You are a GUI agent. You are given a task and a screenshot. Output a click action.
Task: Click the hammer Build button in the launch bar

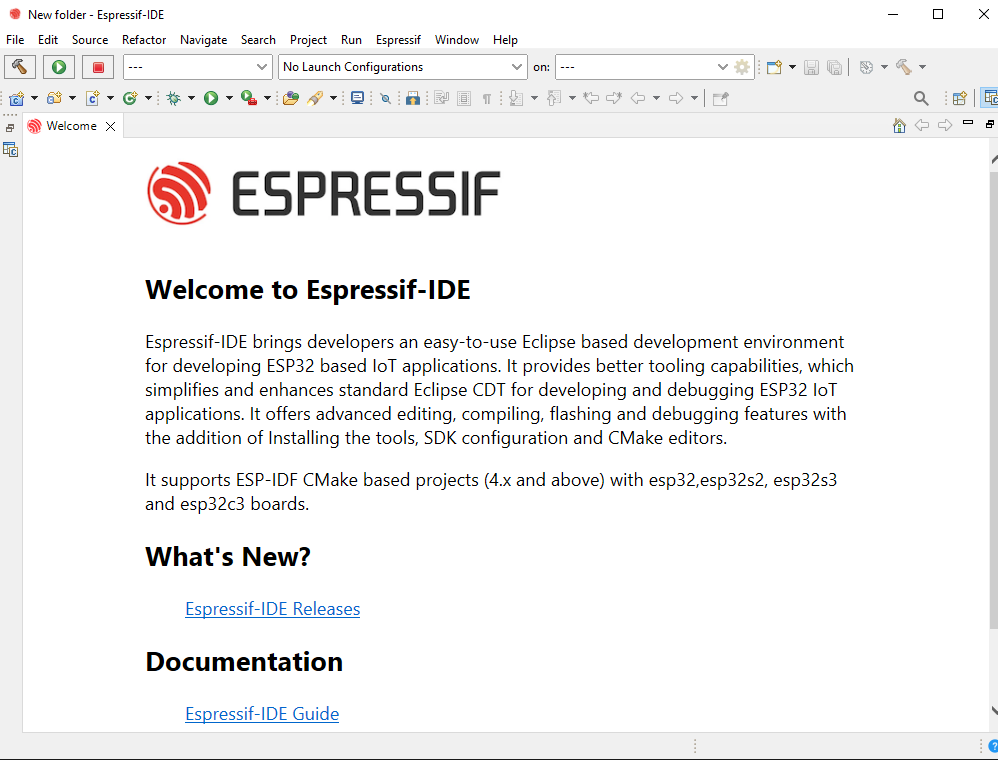click(20, 67)
